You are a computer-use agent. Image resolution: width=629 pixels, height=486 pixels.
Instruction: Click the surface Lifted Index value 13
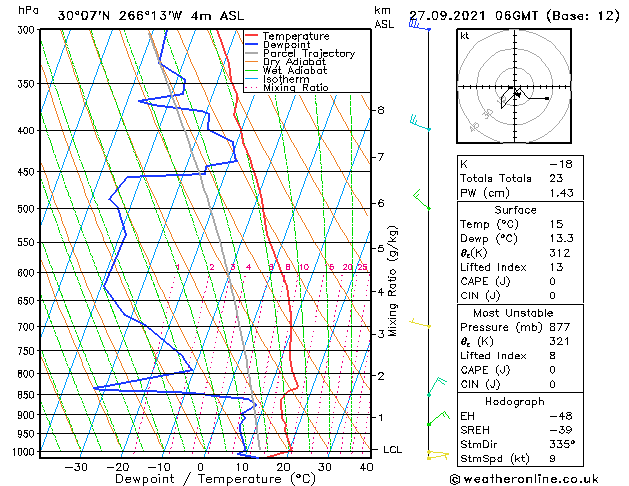tap(556, 267)
